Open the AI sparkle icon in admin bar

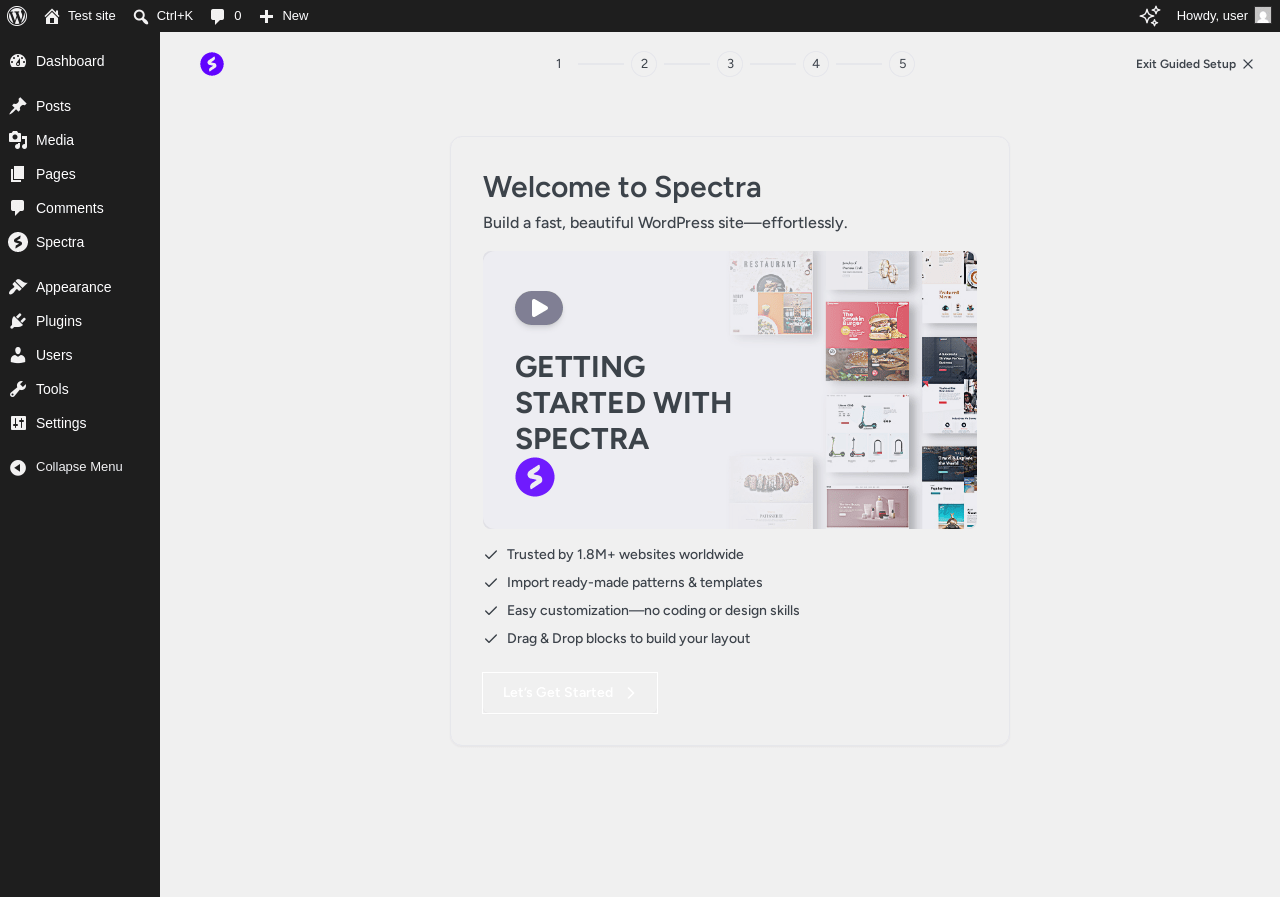[1150, 16]
